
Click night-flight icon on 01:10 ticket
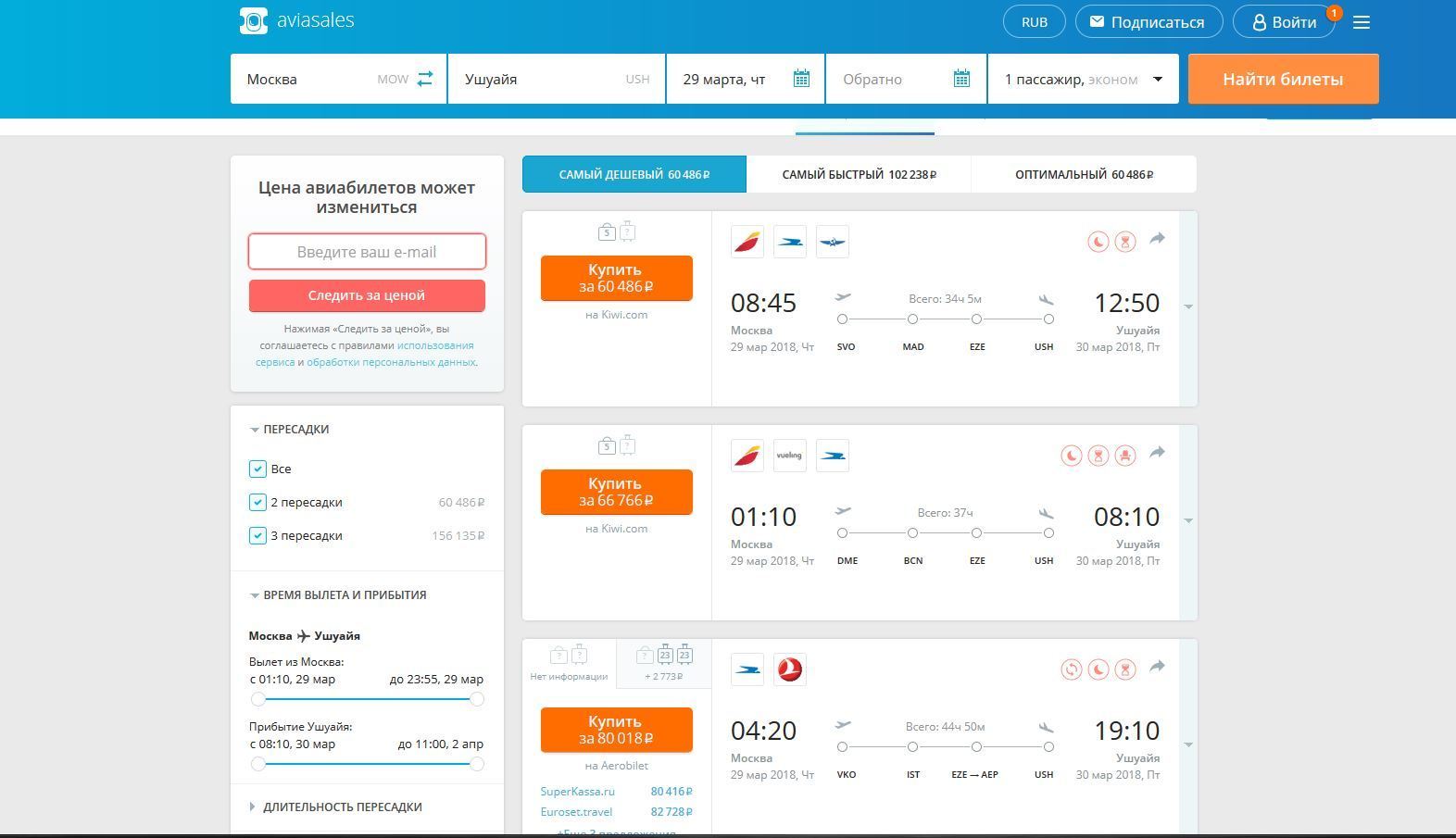point(1072,456)
